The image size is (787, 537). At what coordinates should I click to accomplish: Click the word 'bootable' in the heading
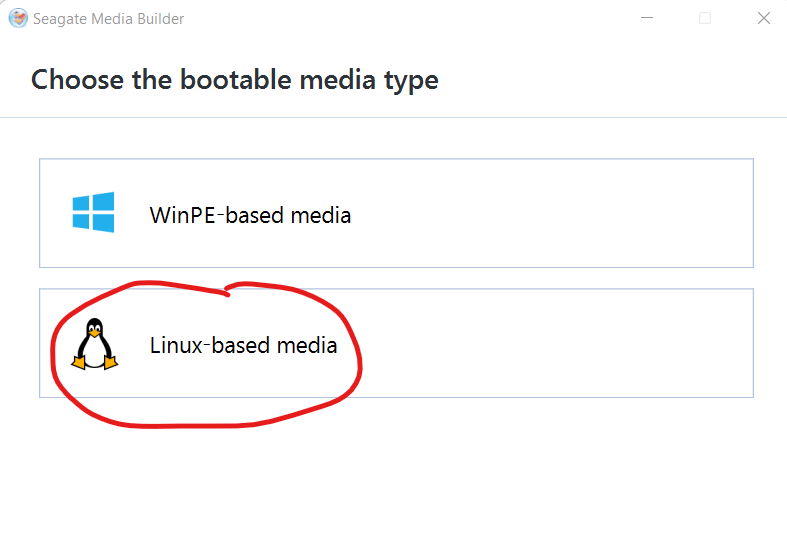click(x=235, y=80)
